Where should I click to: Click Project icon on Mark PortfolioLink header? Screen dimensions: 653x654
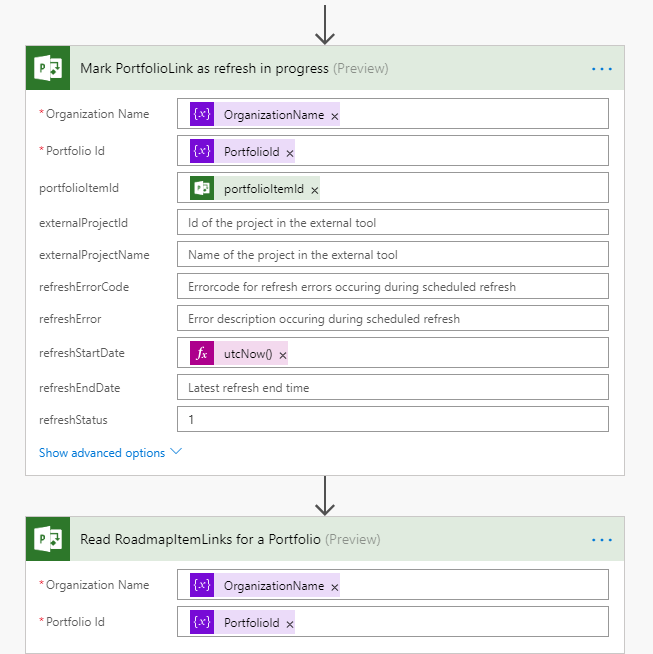tap(47, 68)
